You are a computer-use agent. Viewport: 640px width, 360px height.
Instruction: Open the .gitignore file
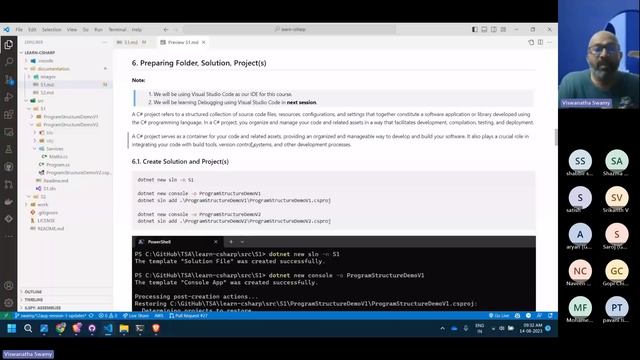(48, 212)
